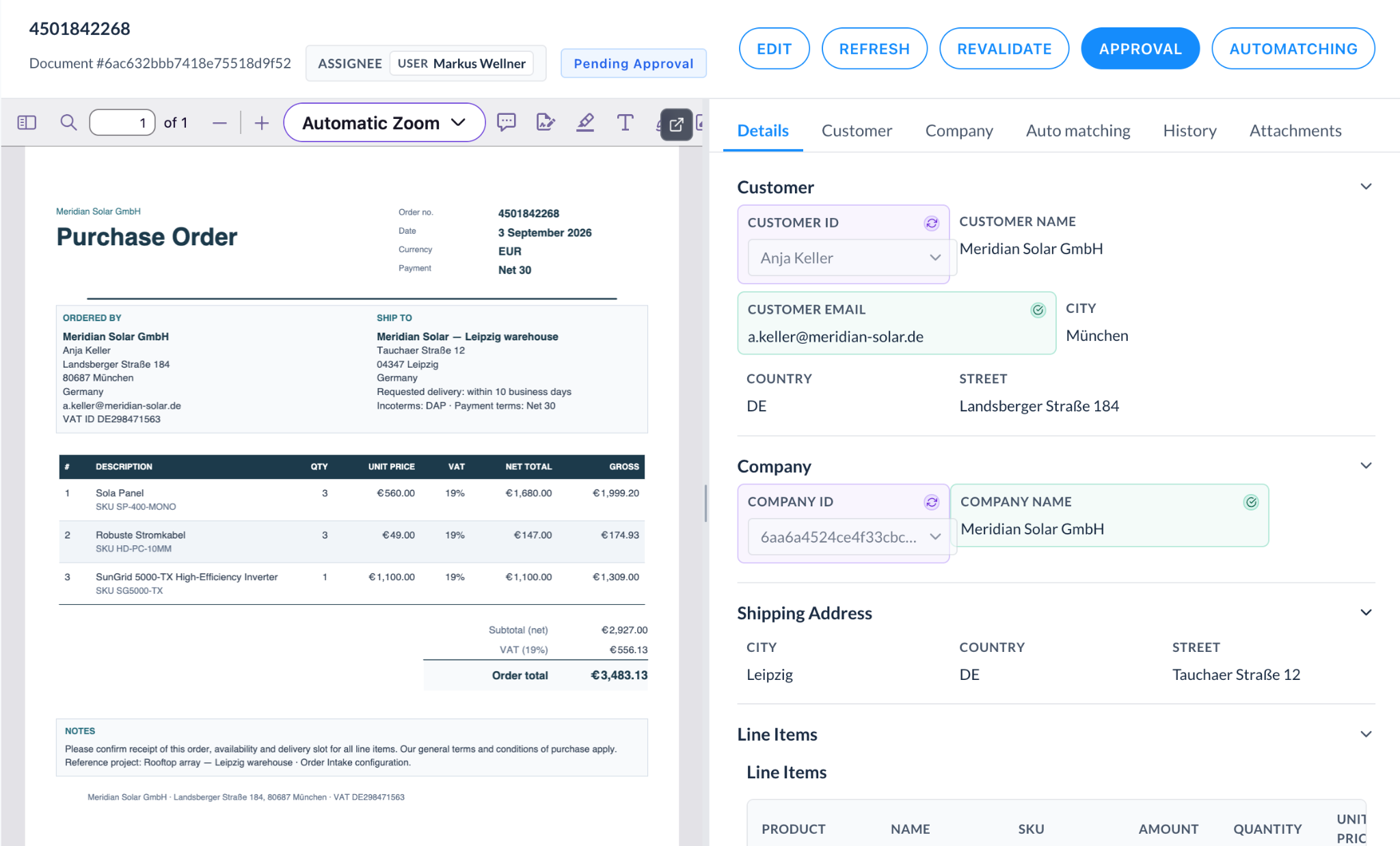Zoom in with the plus icon
Image resolution: width=1400 pixels, height=846 pixels.
[x=262, y=123]
